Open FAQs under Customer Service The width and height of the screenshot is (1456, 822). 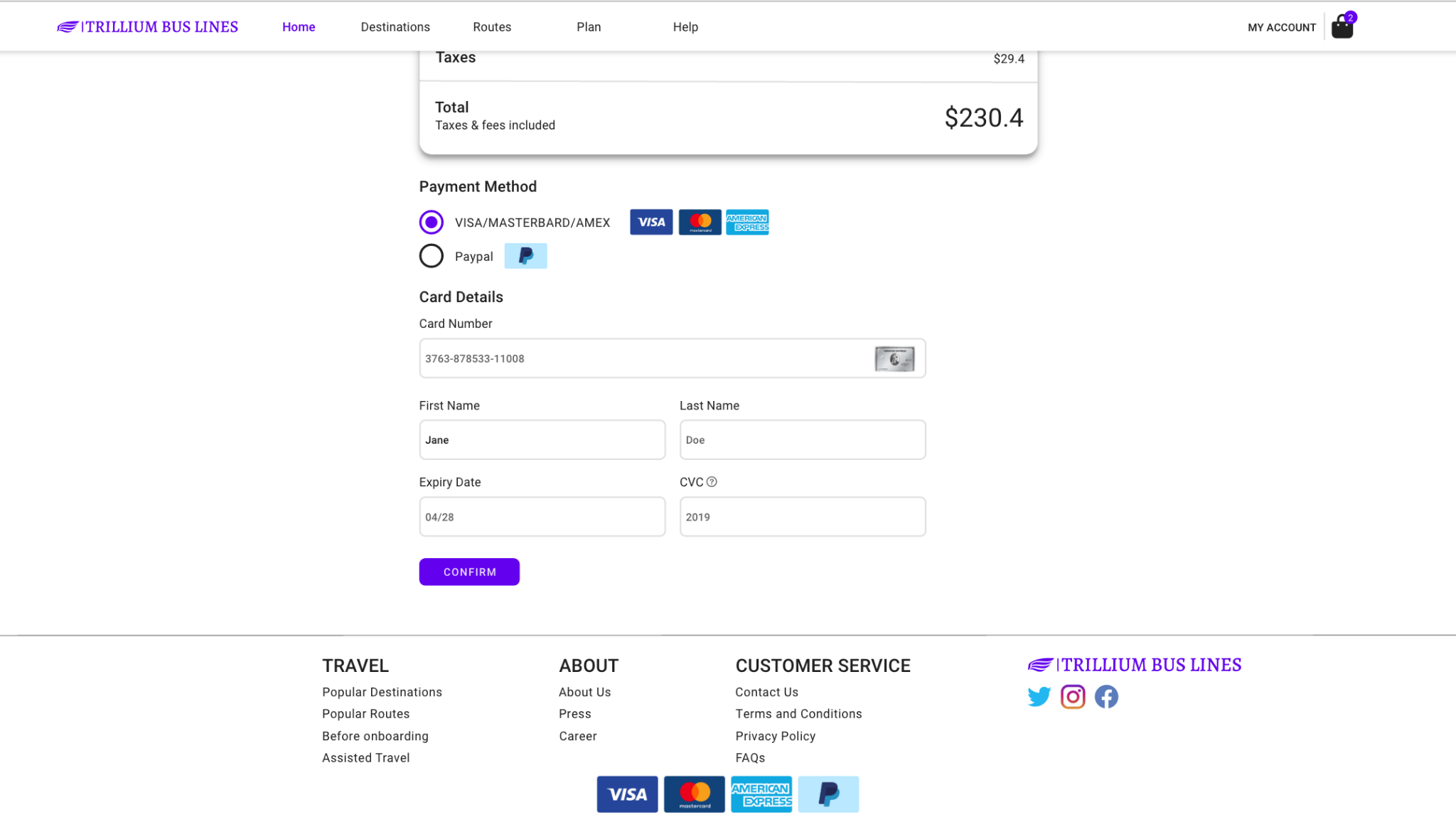750,757
